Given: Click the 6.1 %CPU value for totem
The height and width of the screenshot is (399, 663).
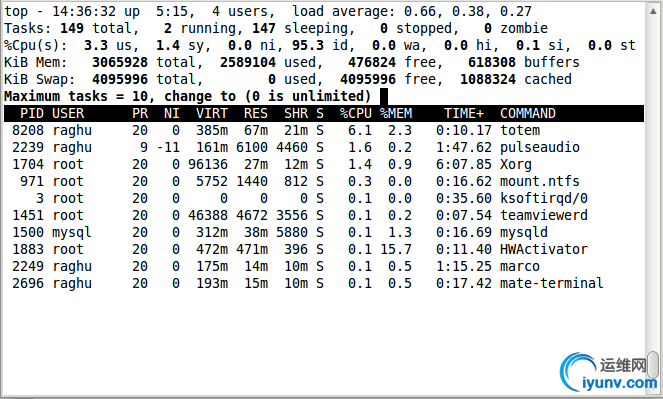Looking at the screenshot, I should pyautogui.click(x=360, y=130).
